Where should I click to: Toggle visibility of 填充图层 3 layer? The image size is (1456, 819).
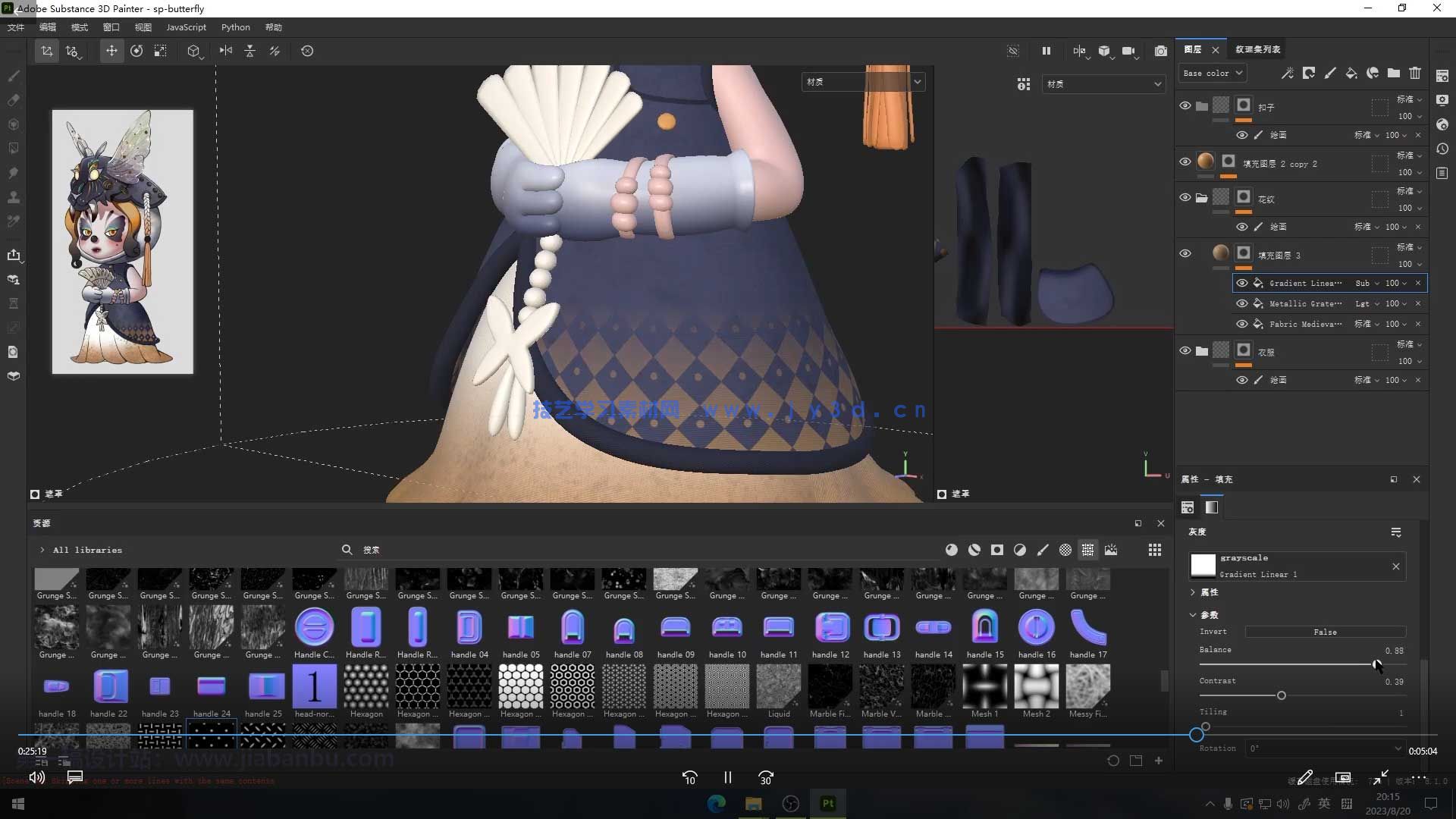1185,253
